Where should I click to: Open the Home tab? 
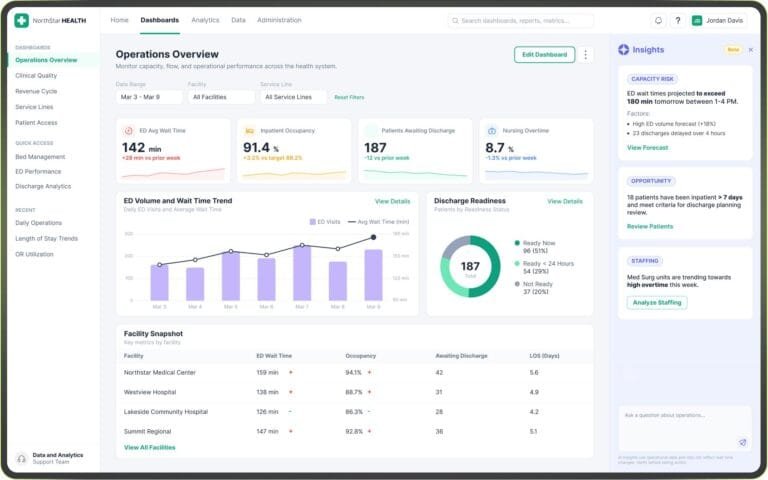point(119,20)
